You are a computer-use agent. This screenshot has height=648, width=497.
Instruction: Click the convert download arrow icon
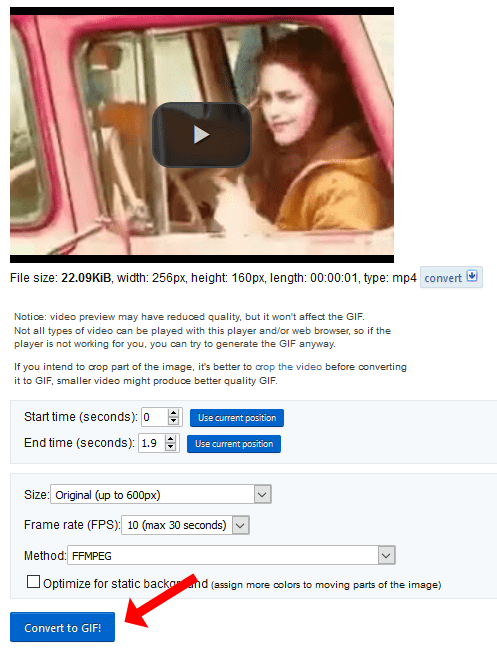[x=472, y=276]
